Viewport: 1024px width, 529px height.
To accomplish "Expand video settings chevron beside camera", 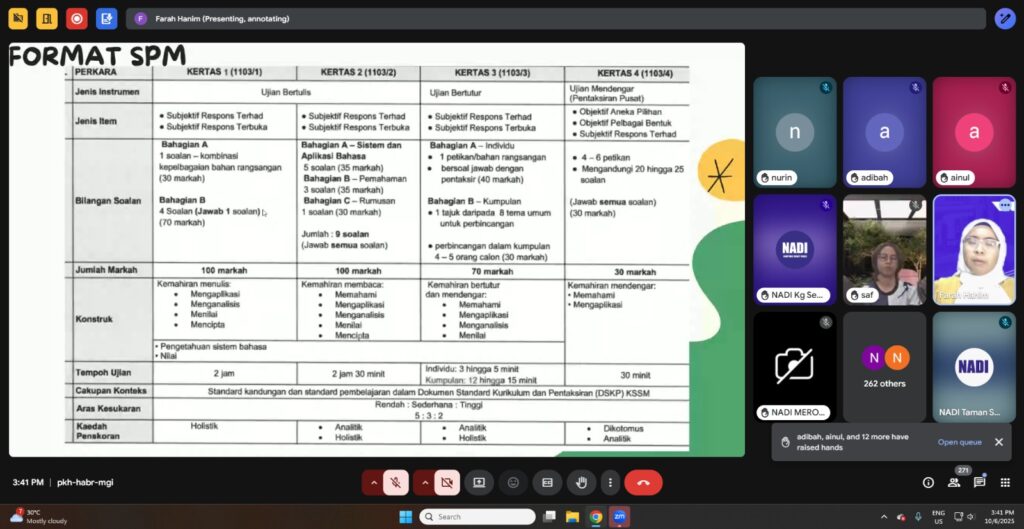I will 424,483.
